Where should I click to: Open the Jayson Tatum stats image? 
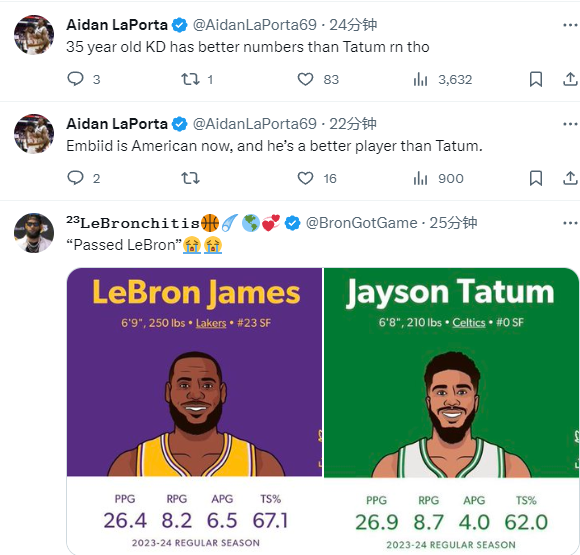pyautogui.click(x=451, y=411)
